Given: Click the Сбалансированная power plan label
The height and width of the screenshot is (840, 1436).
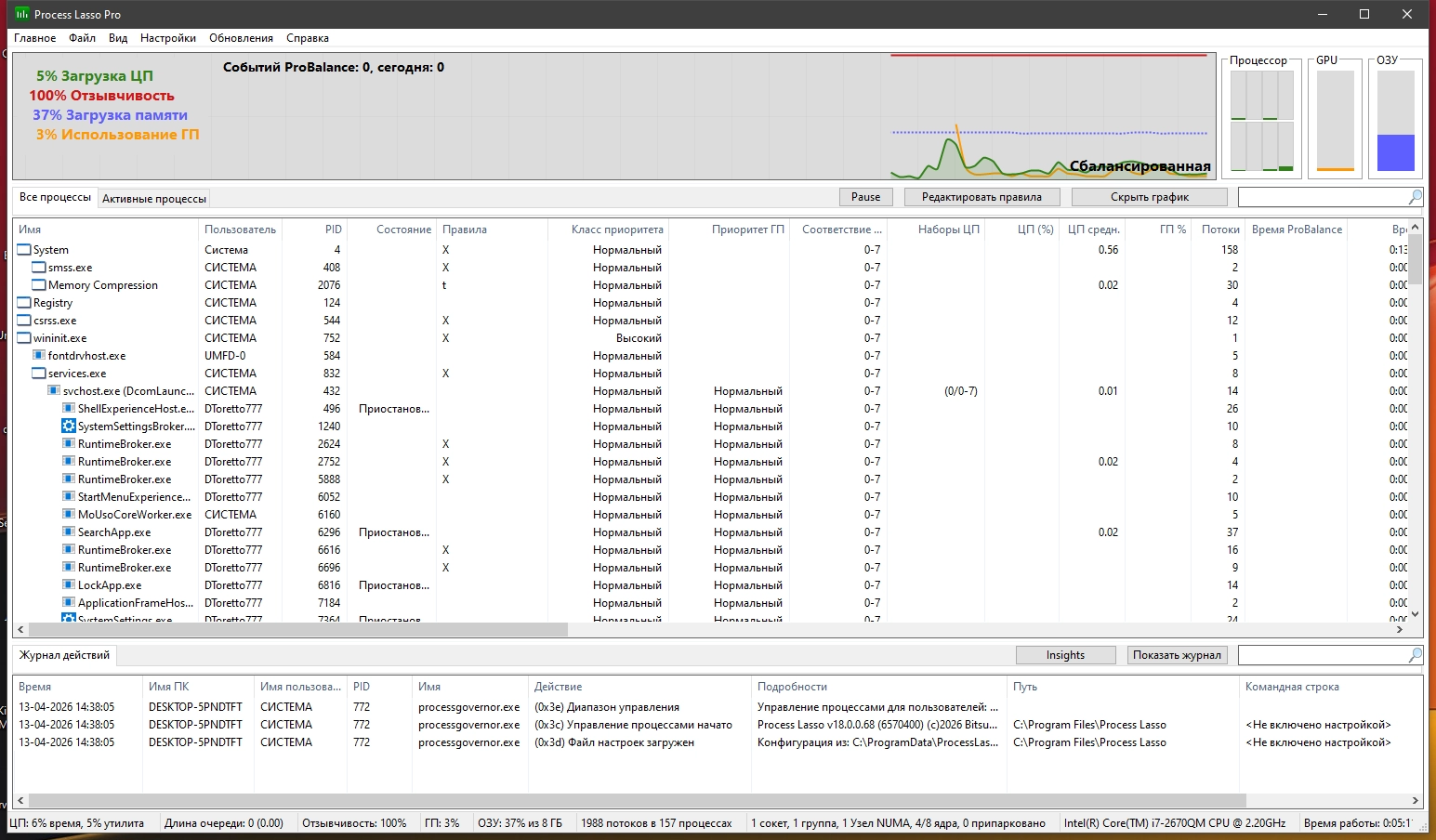Looking at the screenshot, I should (1140, 166).
